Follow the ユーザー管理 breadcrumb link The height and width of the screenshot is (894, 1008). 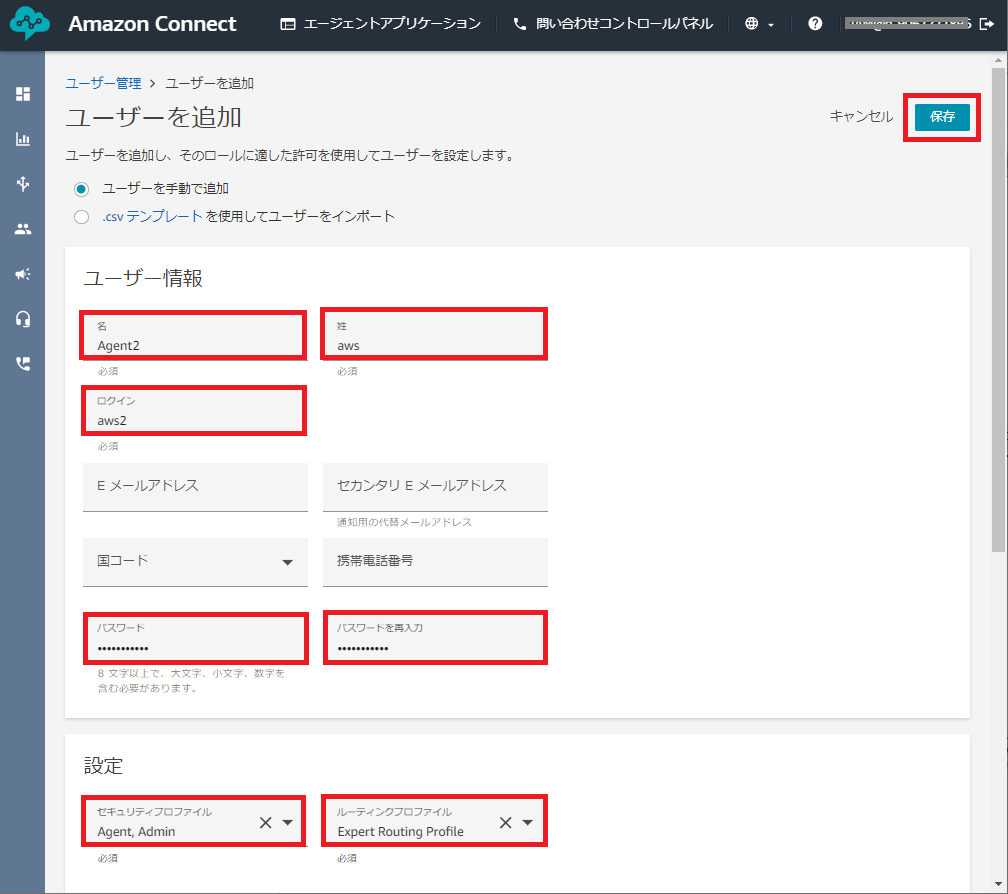pos(104,83)
